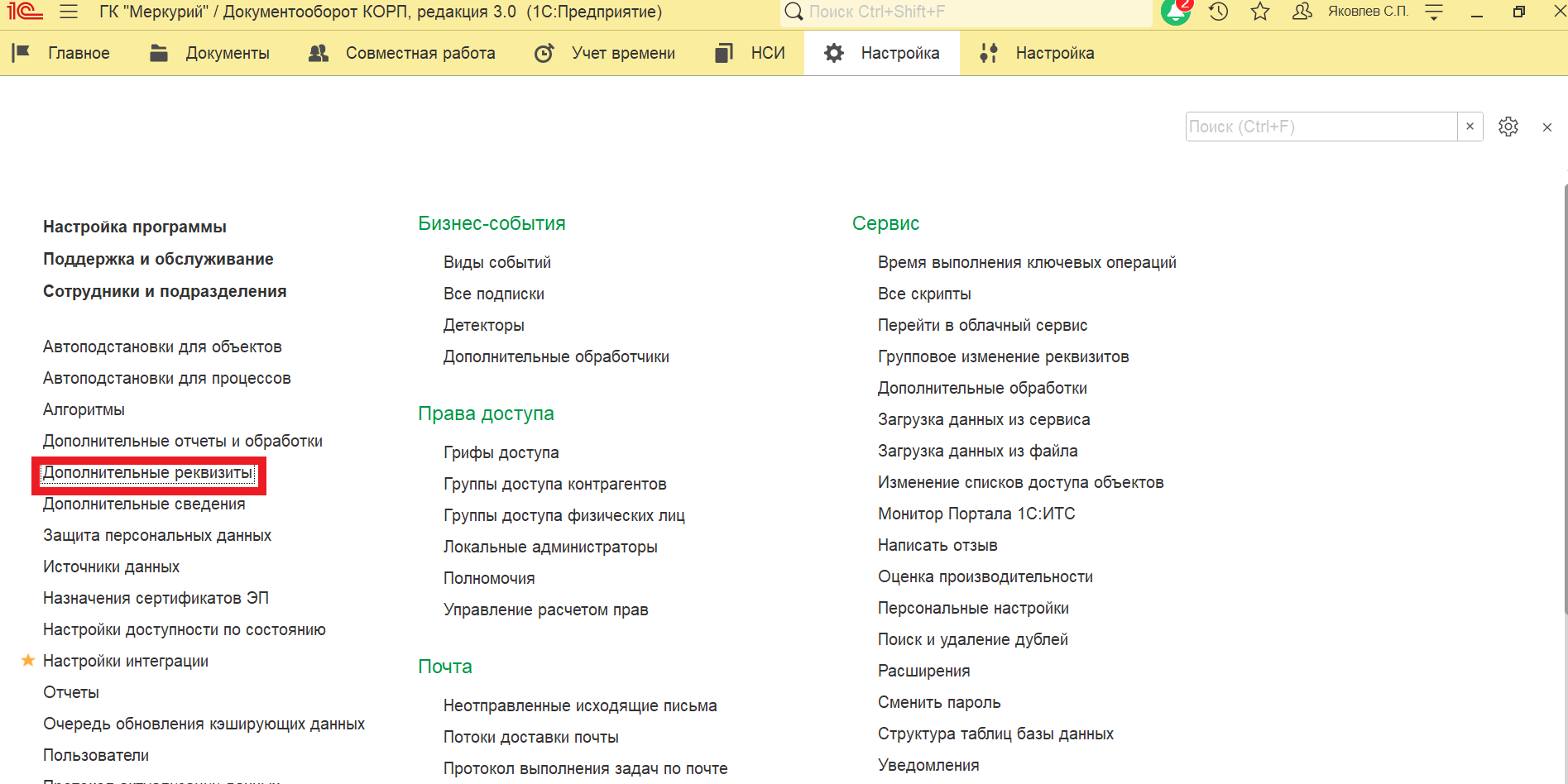This screenshot has width=1568, height=784.
Task: Click the notifications bell icon
Action: coord(1175,12)
